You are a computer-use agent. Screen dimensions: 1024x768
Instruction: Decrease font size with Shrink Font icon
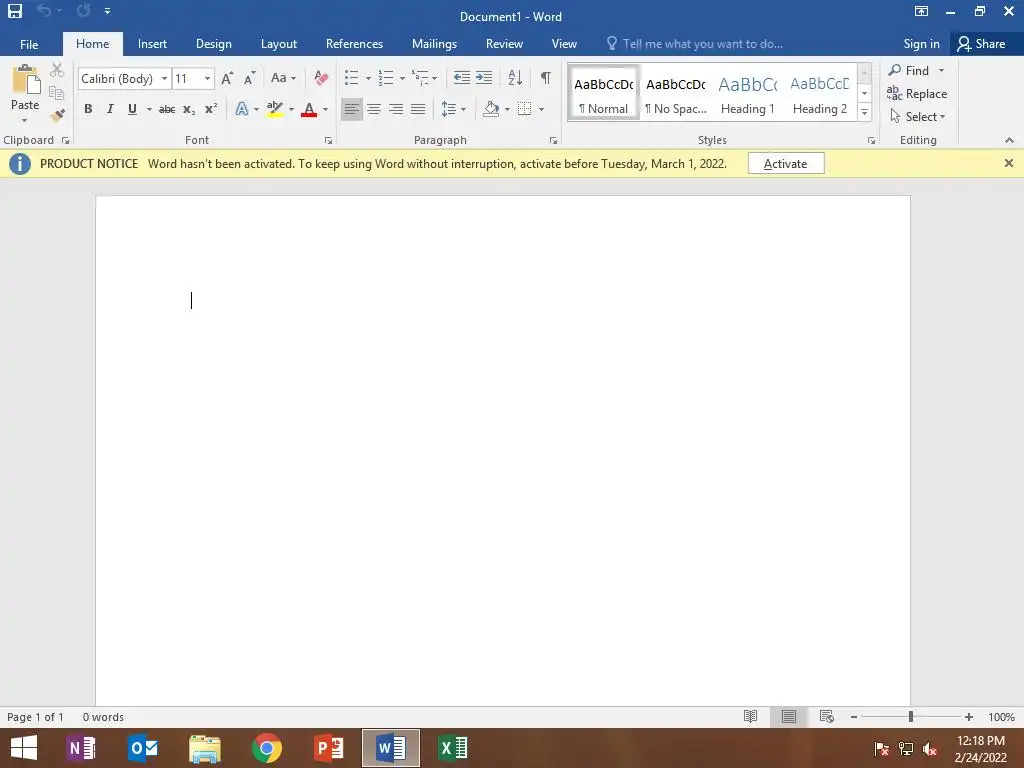click(249, 78)
